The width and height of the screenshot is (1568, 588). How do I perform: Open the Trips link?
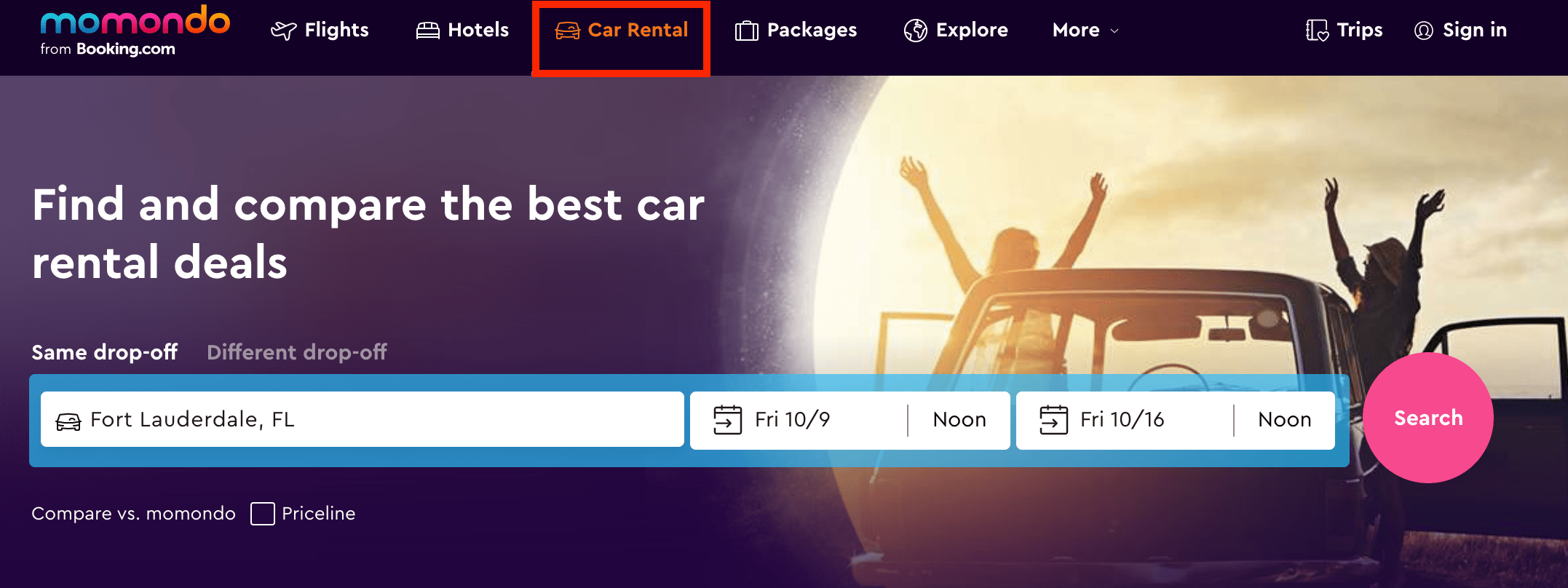tap(1345, 31)
